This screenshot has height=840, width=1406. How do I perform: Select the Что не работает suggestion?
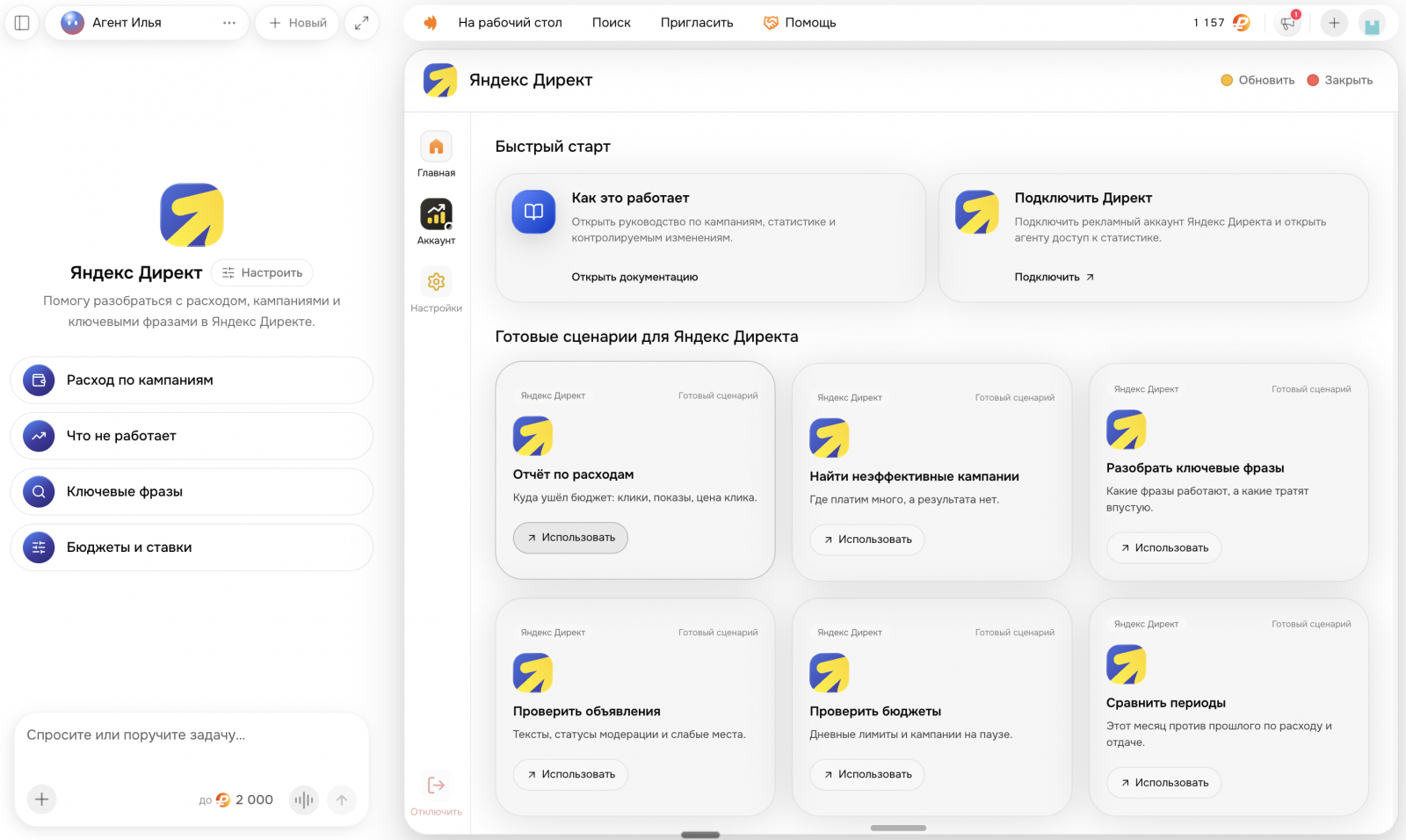coord(192,436)
